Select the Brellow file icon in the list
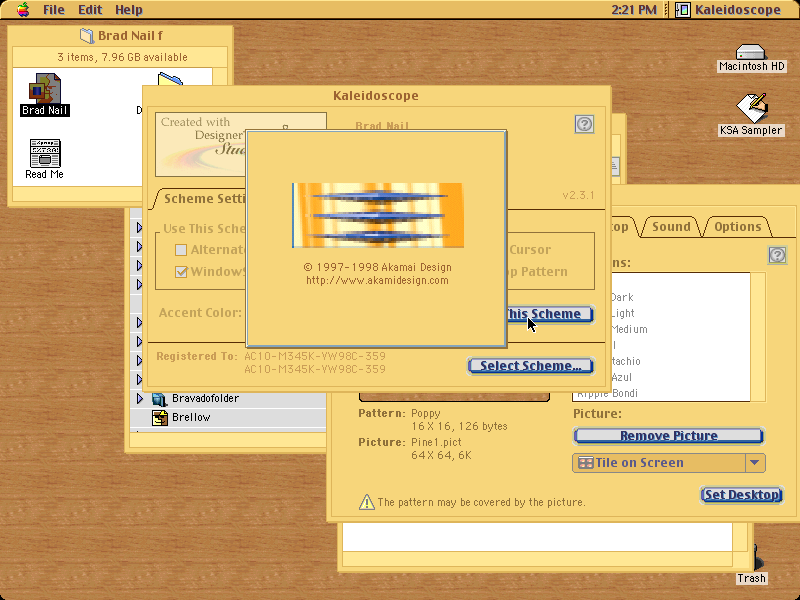 160,417
